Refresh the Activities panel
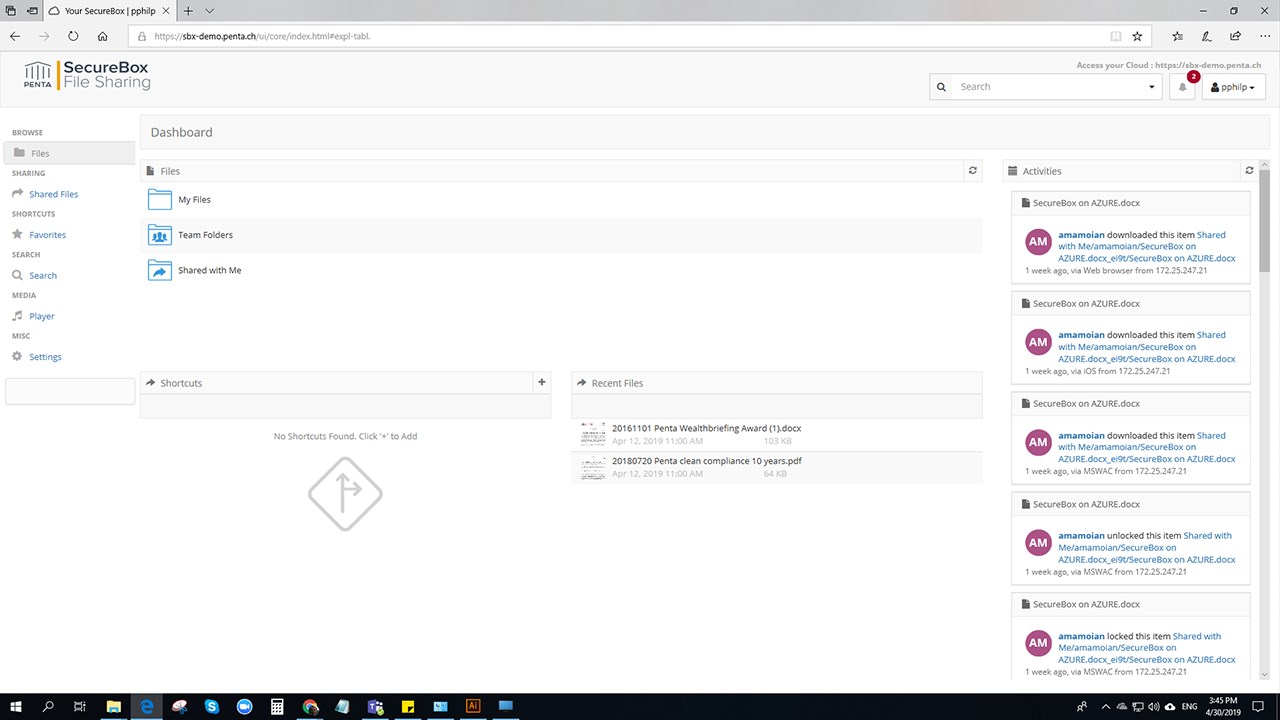 click(1249, 171)
